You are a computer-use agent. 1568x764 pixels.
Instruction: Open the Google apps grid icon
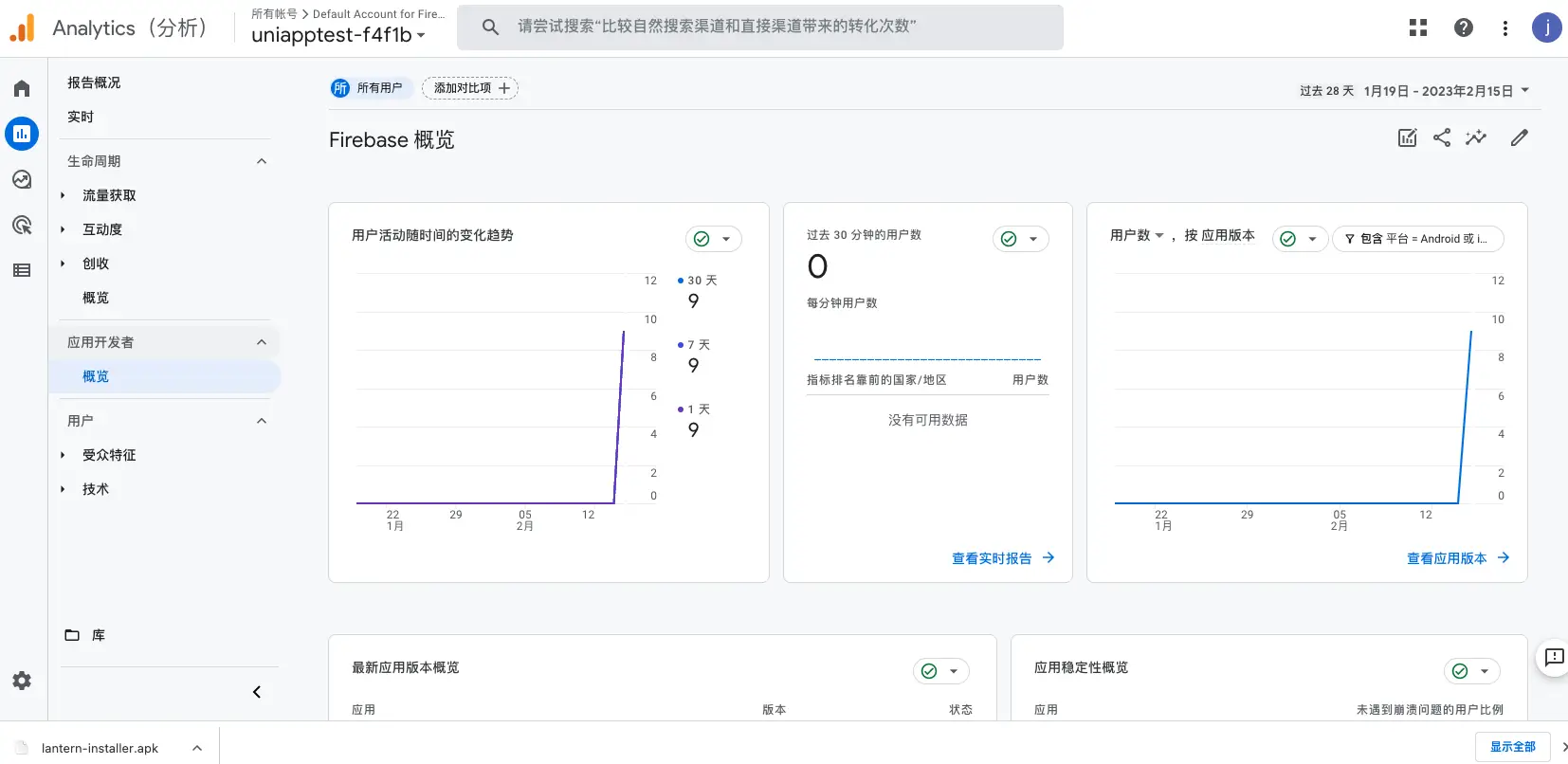pos(1418,27)
